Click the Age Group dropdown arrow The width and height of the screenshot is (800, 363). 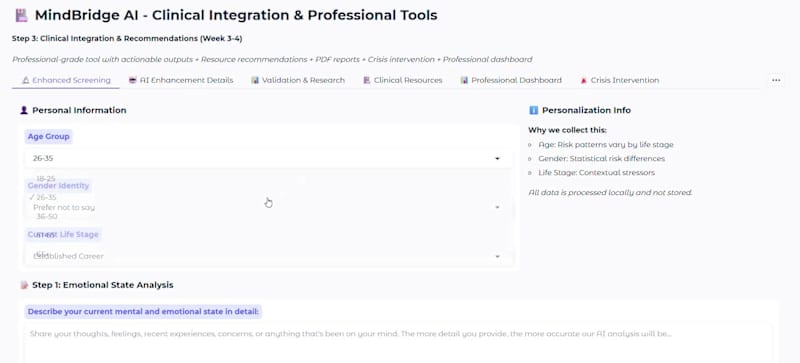pos(497,159)
